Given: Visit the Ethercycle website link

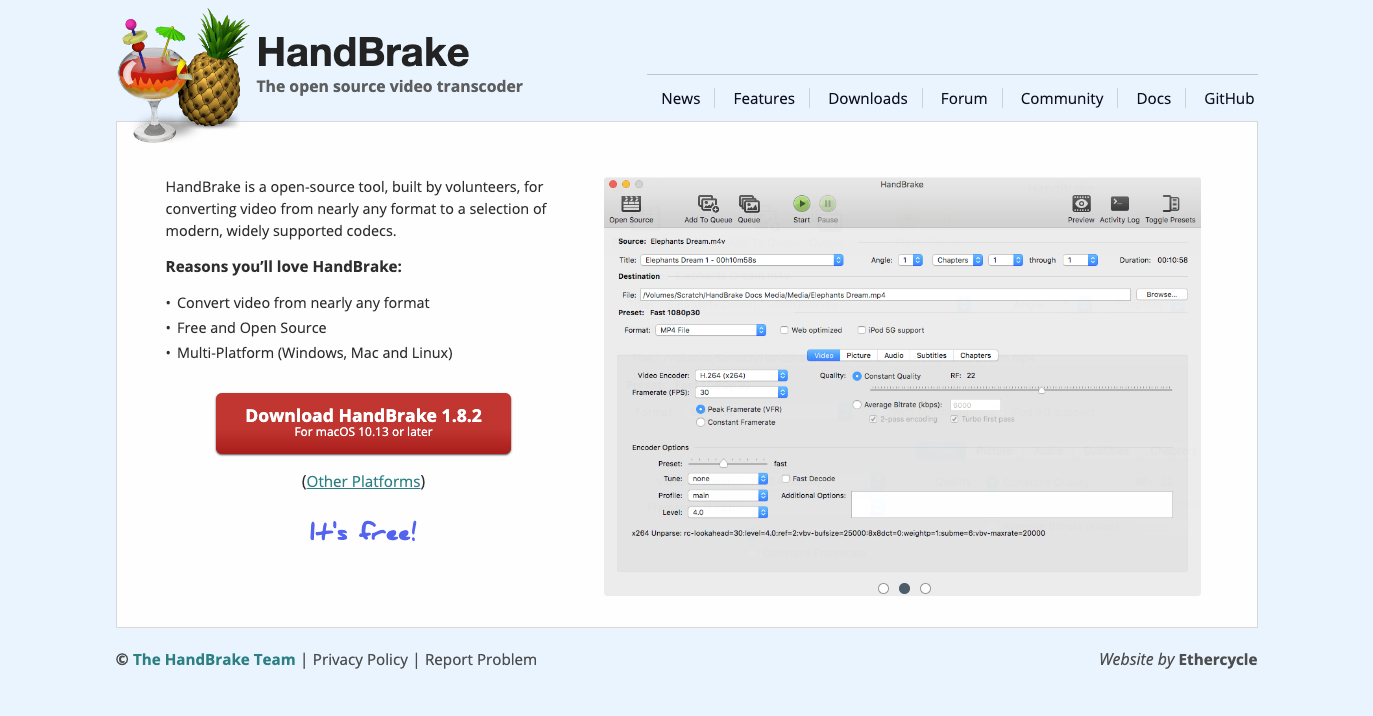Looking at the screenshot, I should [x=1218, y=660].
